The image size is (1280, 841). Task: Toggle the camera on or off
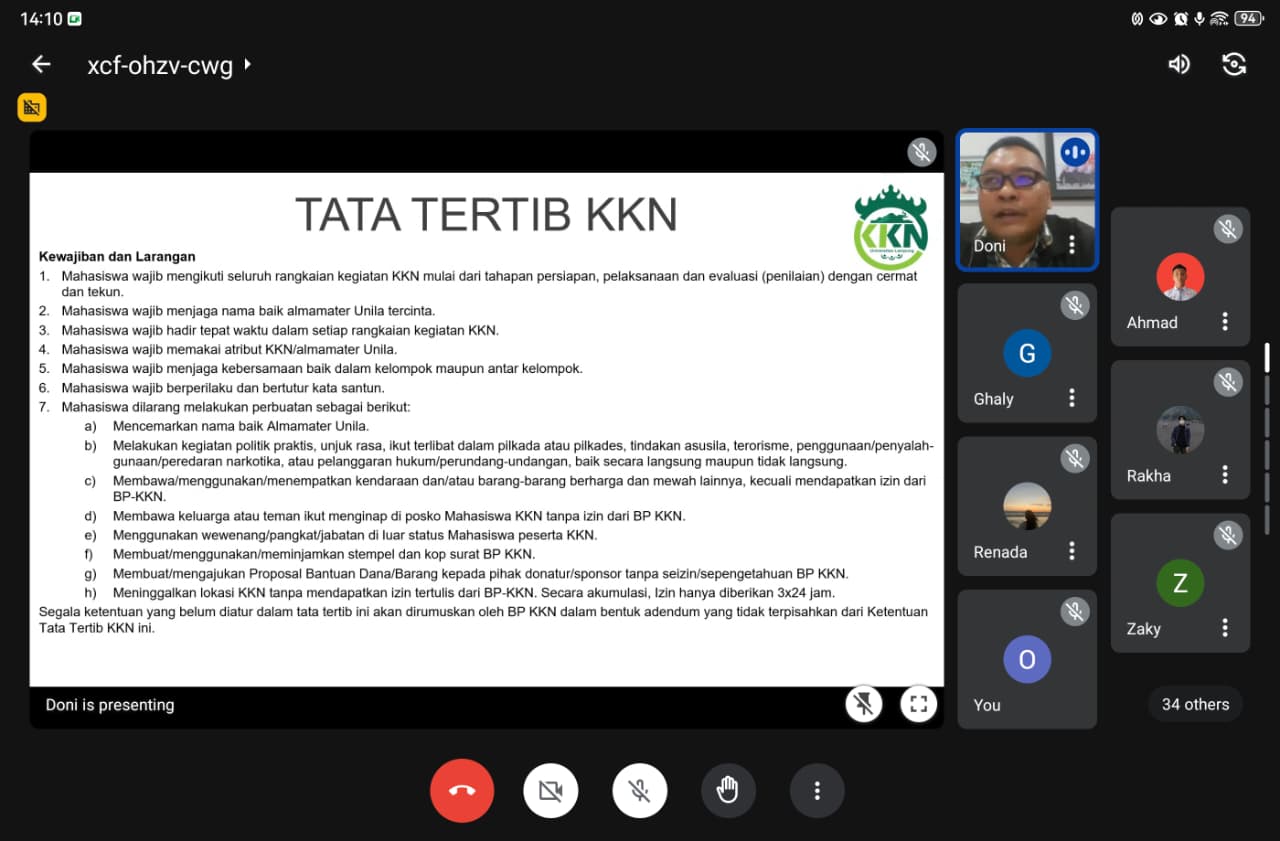[550, 791]
